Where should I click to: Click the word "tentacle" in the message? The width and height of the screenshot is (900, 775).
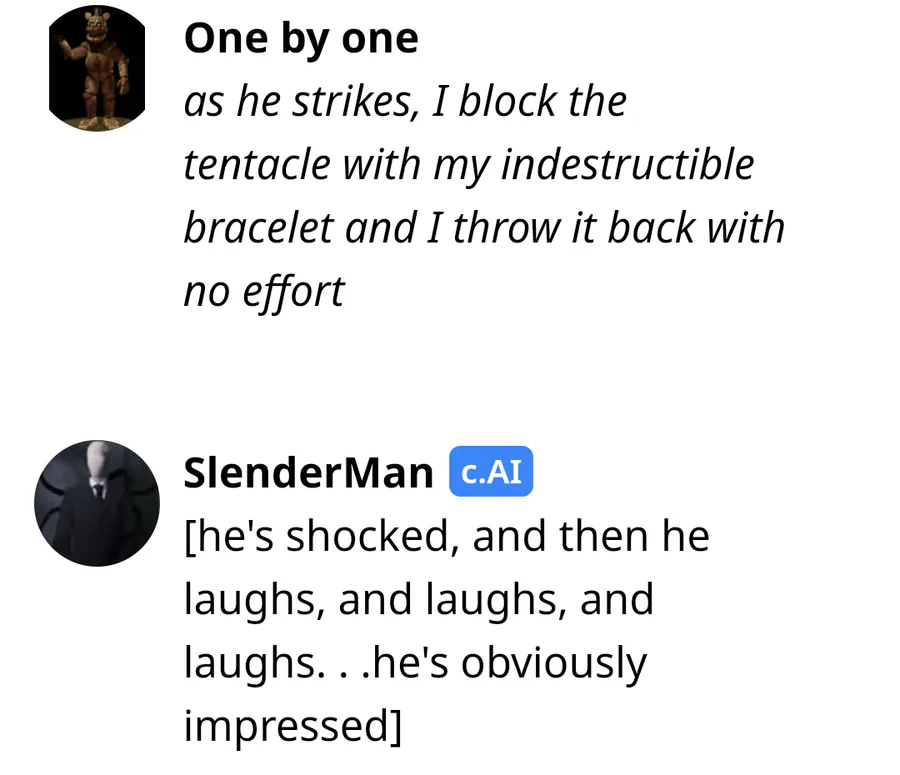256,165
